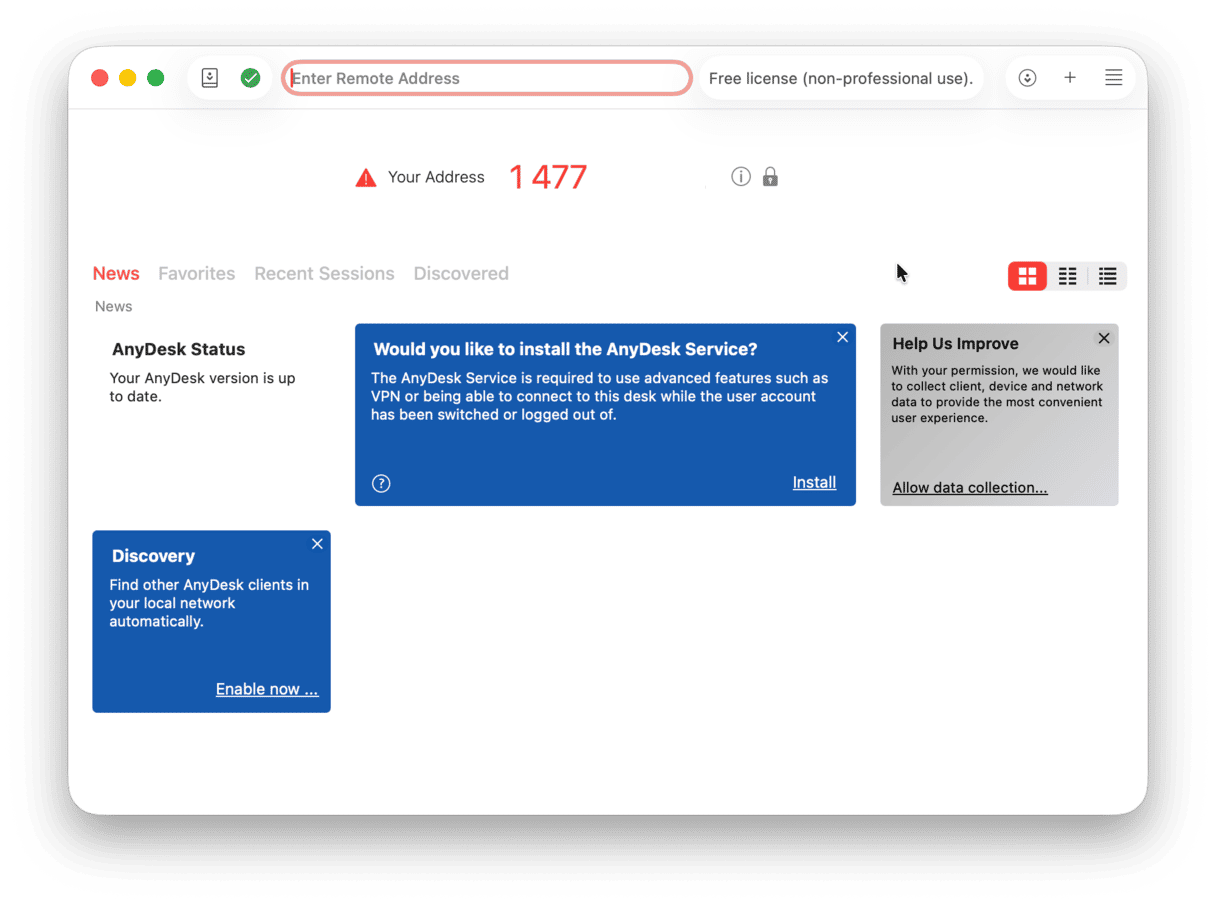Image resolution: width=1216 pixels, height=905 pixels.
Task: Open help question mark in service card
Action: pyautogui.click(x=381, y=484)
